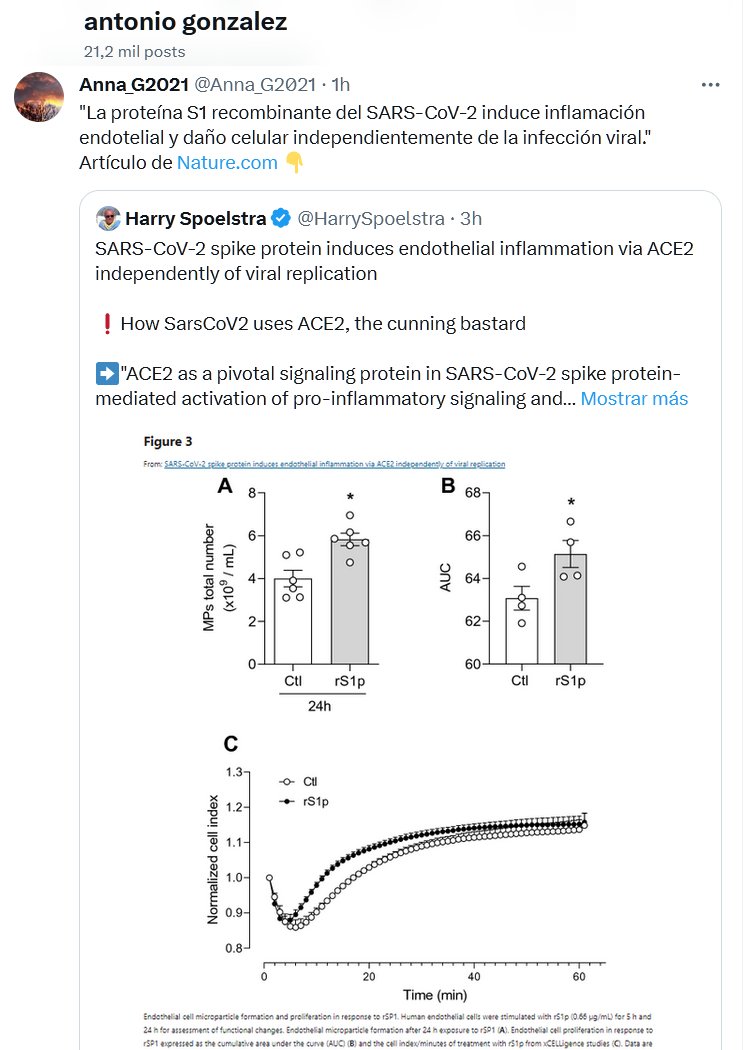Click the @HarrySpoelstra handle
Viewport: 748px width, 1050px height.
click(x=370, y=218)
